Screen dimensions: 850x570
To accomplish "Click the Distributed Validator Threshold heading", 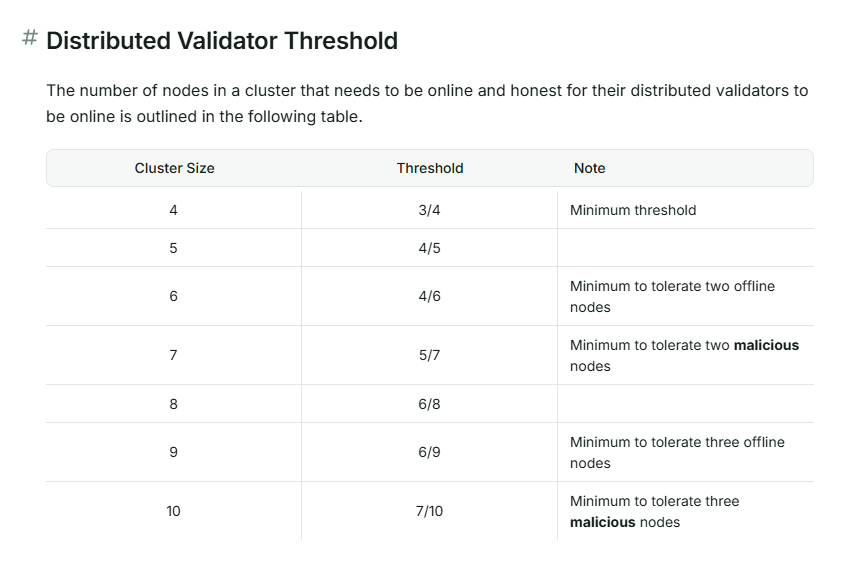I will click(x=222, y=41).
